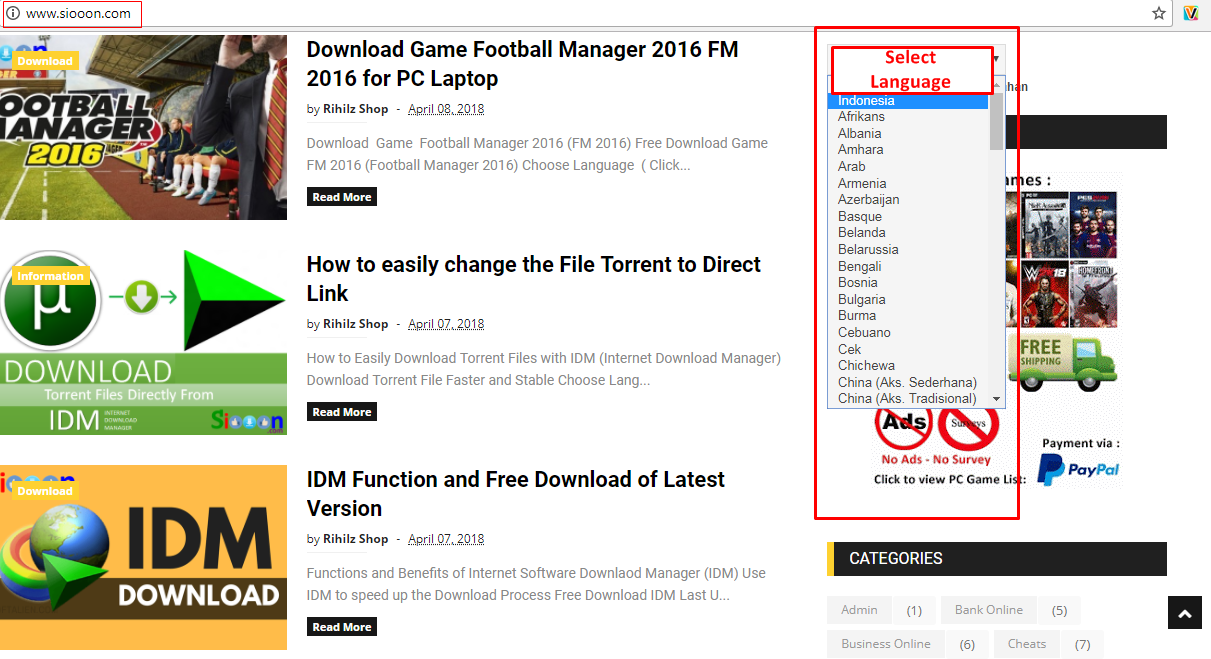
Task: Click the free shipping truck image
Action: click(1063, 361)
